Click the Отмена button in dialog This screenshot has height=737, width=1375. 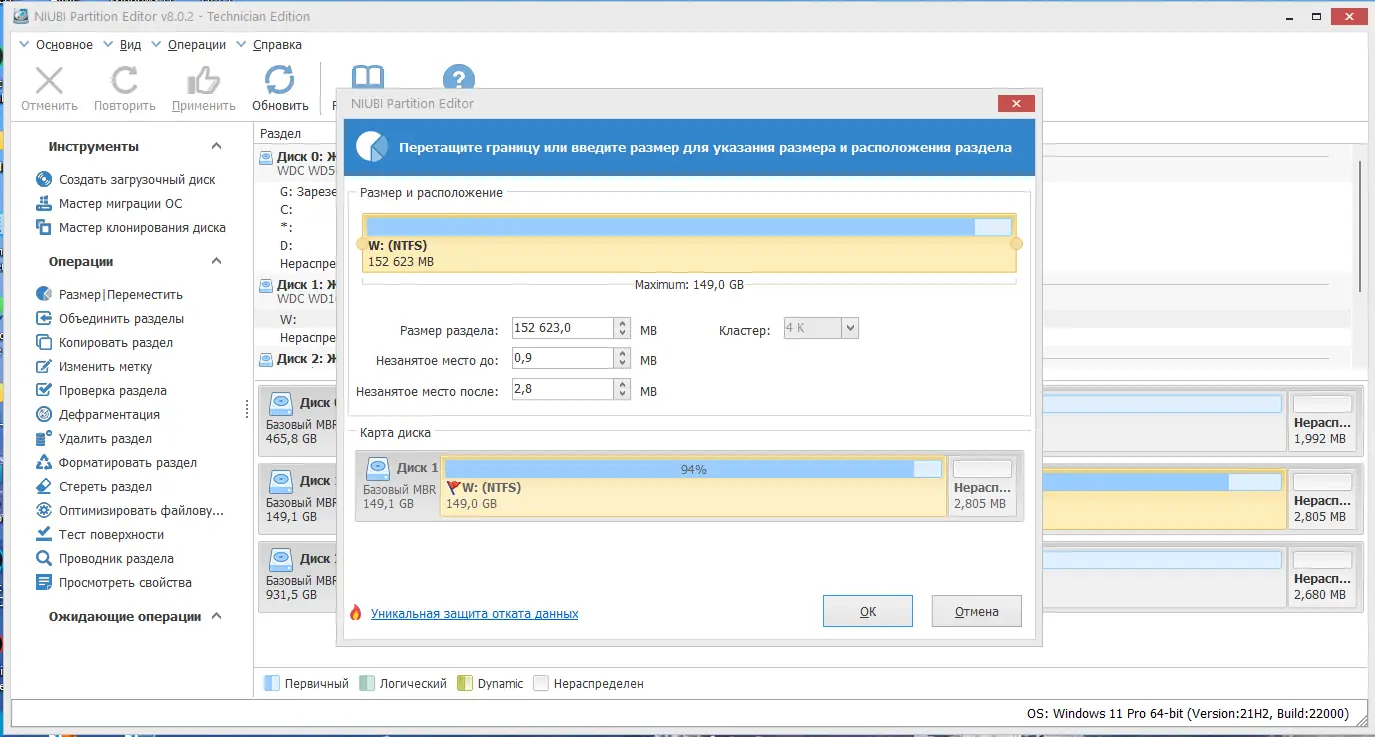(x=976, y=611)
